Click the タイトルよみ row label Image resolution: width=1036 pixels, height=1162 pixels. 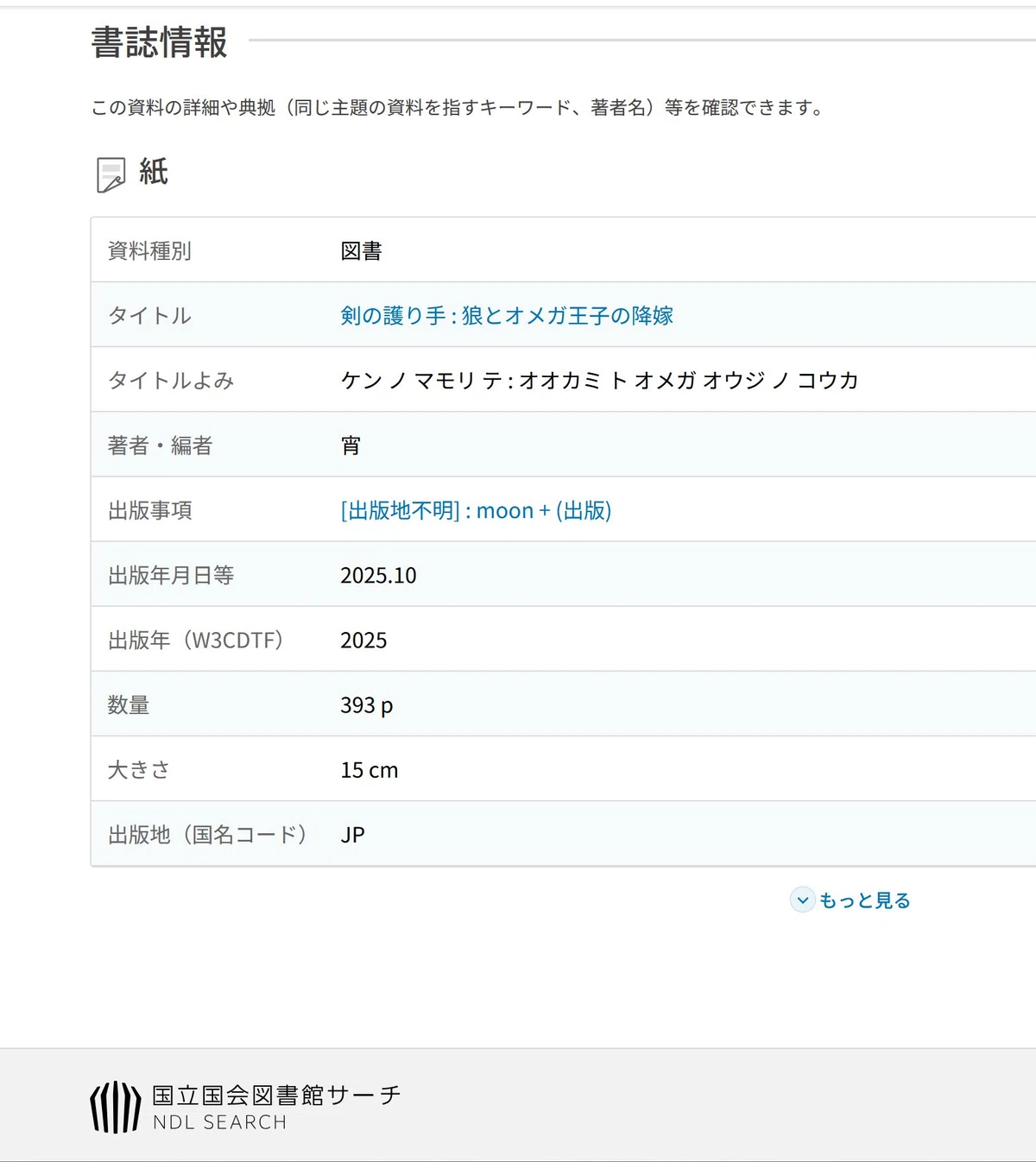(x=171, y=381)
